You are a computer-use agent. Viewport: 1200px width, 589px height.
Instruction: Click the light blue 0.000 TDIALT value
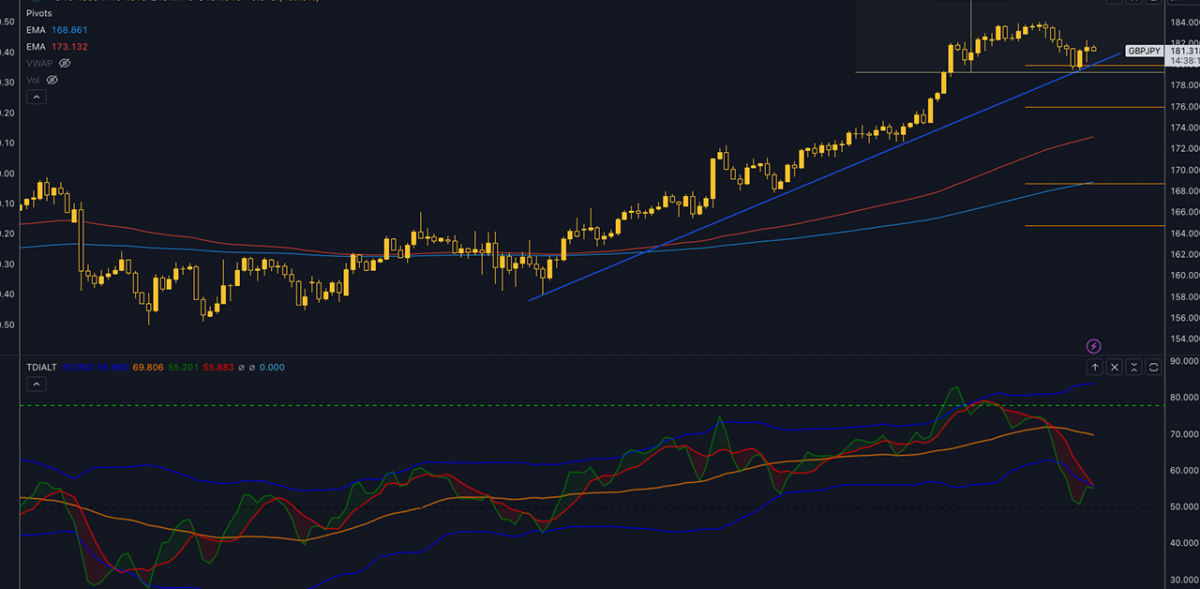coord(271,367)
